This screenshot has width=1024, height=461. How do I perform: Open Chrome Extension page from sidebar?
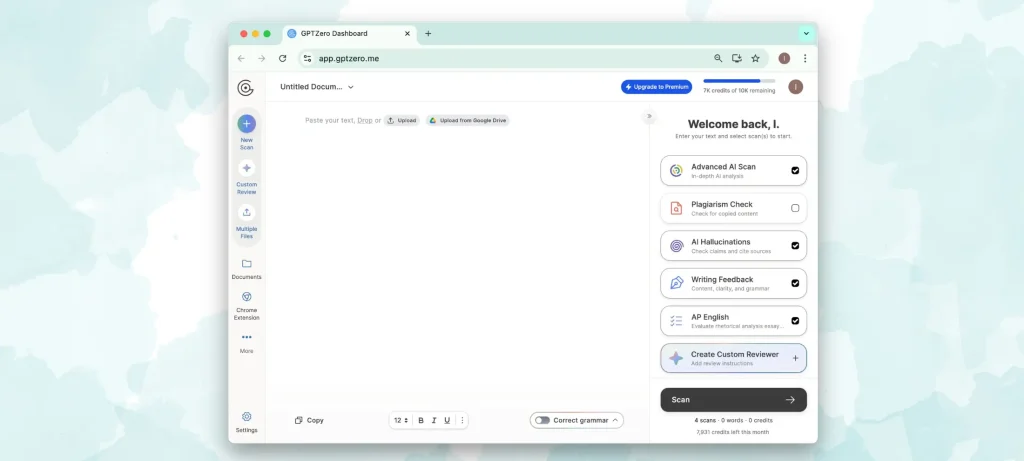point(246,306)
